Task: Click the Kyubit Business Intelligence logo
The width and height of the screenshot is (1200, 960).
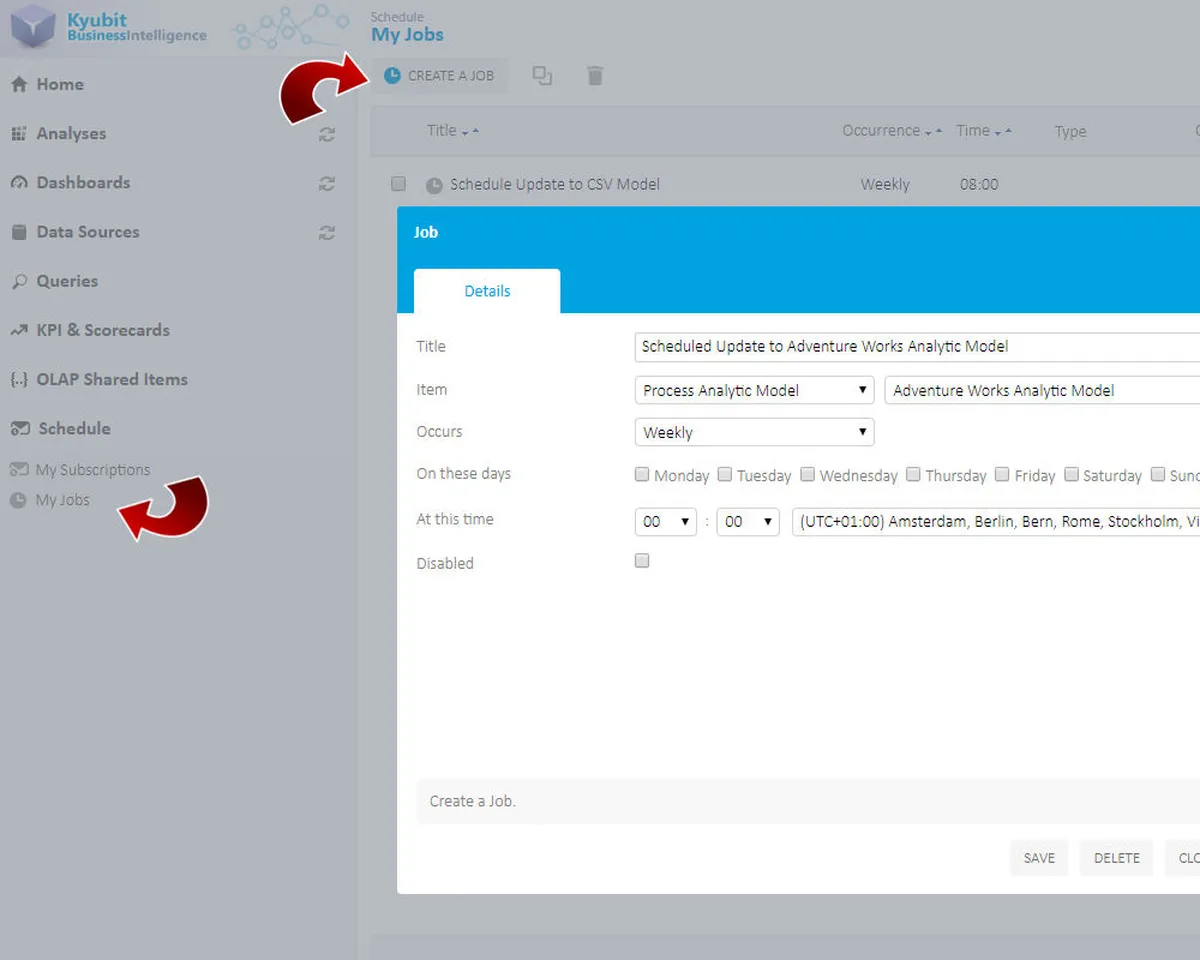Action: pyautogui.click(x=108, y=27)
